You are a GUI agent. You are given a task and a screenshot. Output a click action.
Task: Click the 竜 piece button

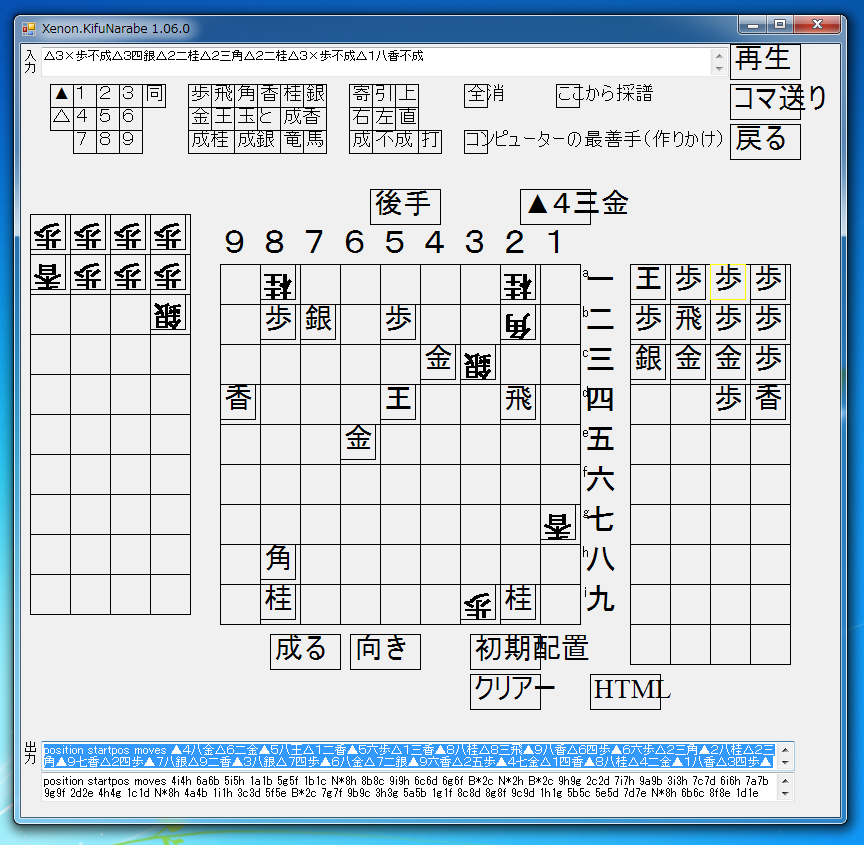[x=293, y=141]
